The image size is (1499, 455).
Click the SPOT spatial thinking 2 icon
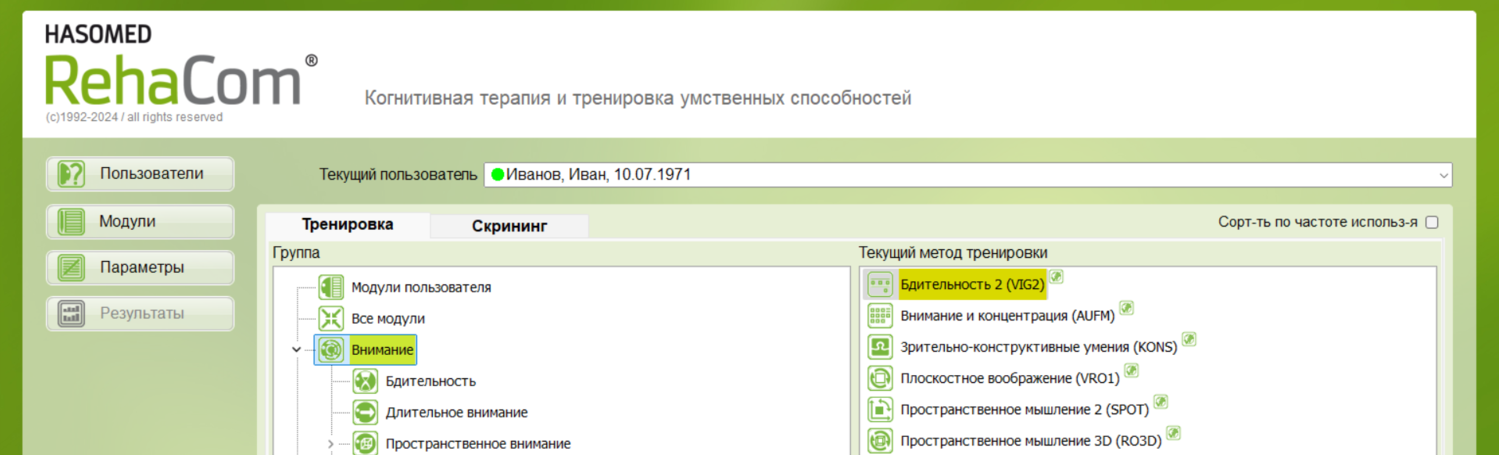pos(880,409)
